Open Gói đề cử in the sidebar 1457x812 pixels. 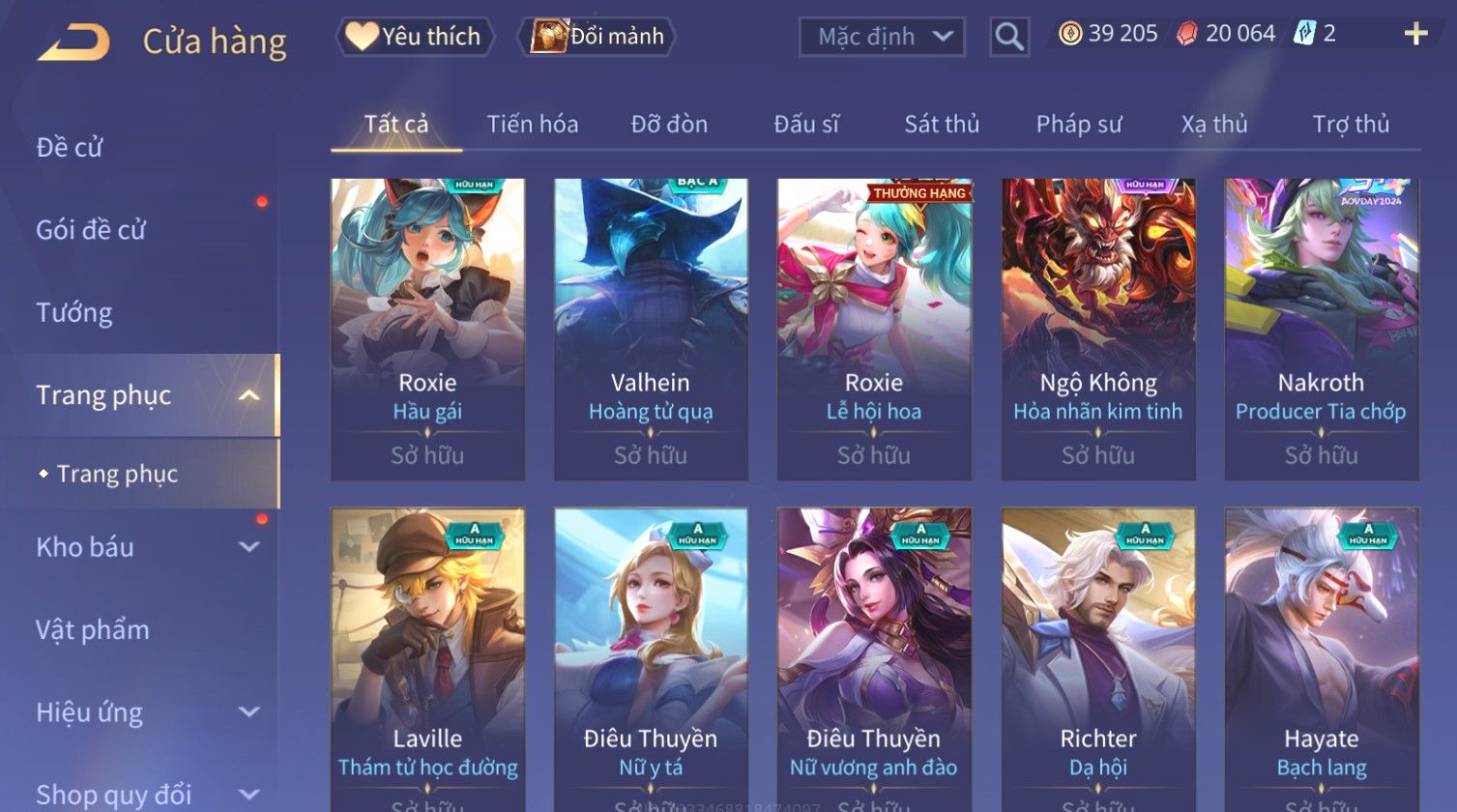(x=91, y=230)
